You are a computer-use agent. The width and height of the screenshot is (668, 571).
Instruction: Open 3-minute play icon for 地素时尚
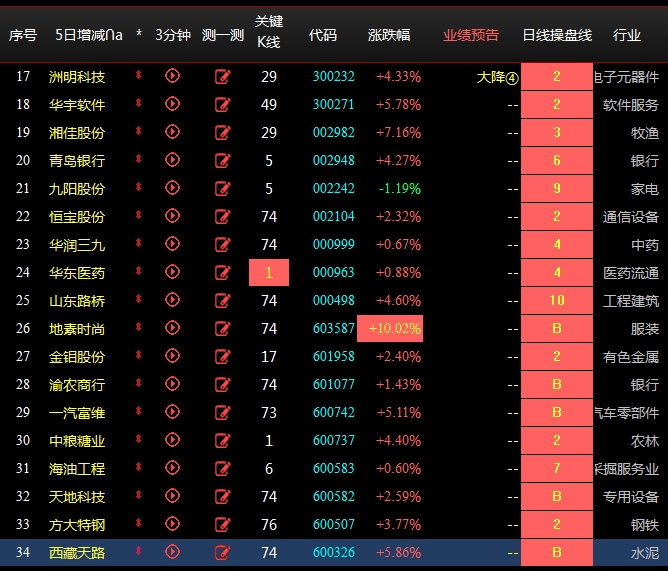click(173, 328)
